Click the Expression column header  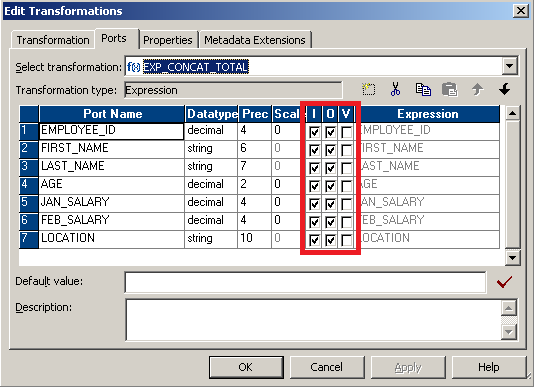point(428,114)
